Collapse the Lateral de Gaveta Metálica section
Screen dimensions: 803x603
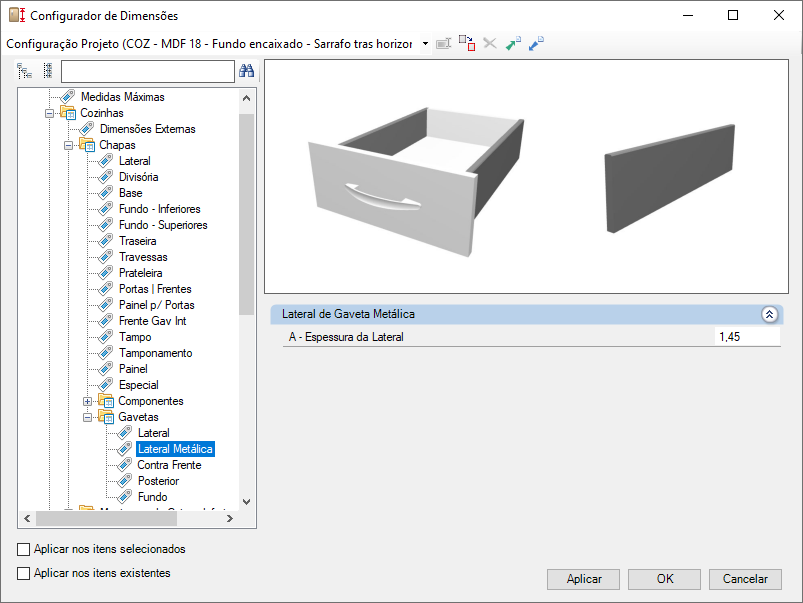(x=769, y=314)
